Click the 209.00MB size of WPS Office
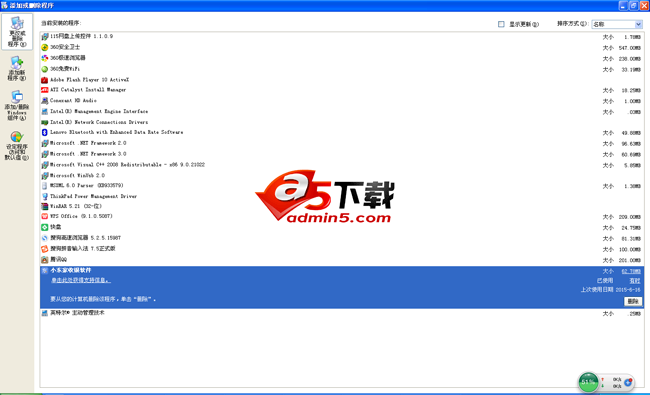The width and height of the screenshot is (650, 395). pyautogui.click(x=630, y=217)
